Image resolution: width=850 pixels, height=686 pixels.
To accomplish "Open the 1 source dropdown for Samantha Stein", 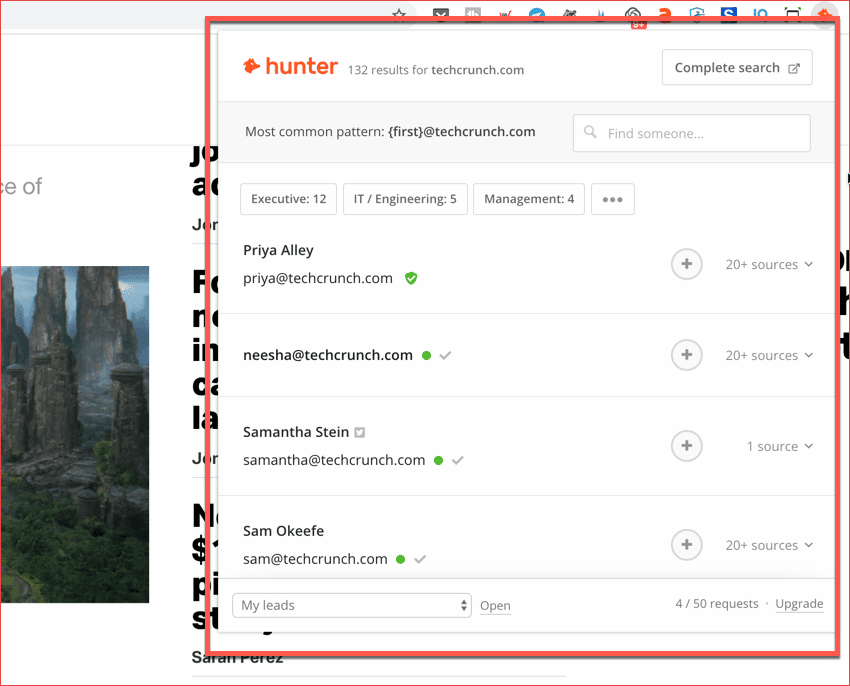I will pyautogui.click(x=780, y=446).
